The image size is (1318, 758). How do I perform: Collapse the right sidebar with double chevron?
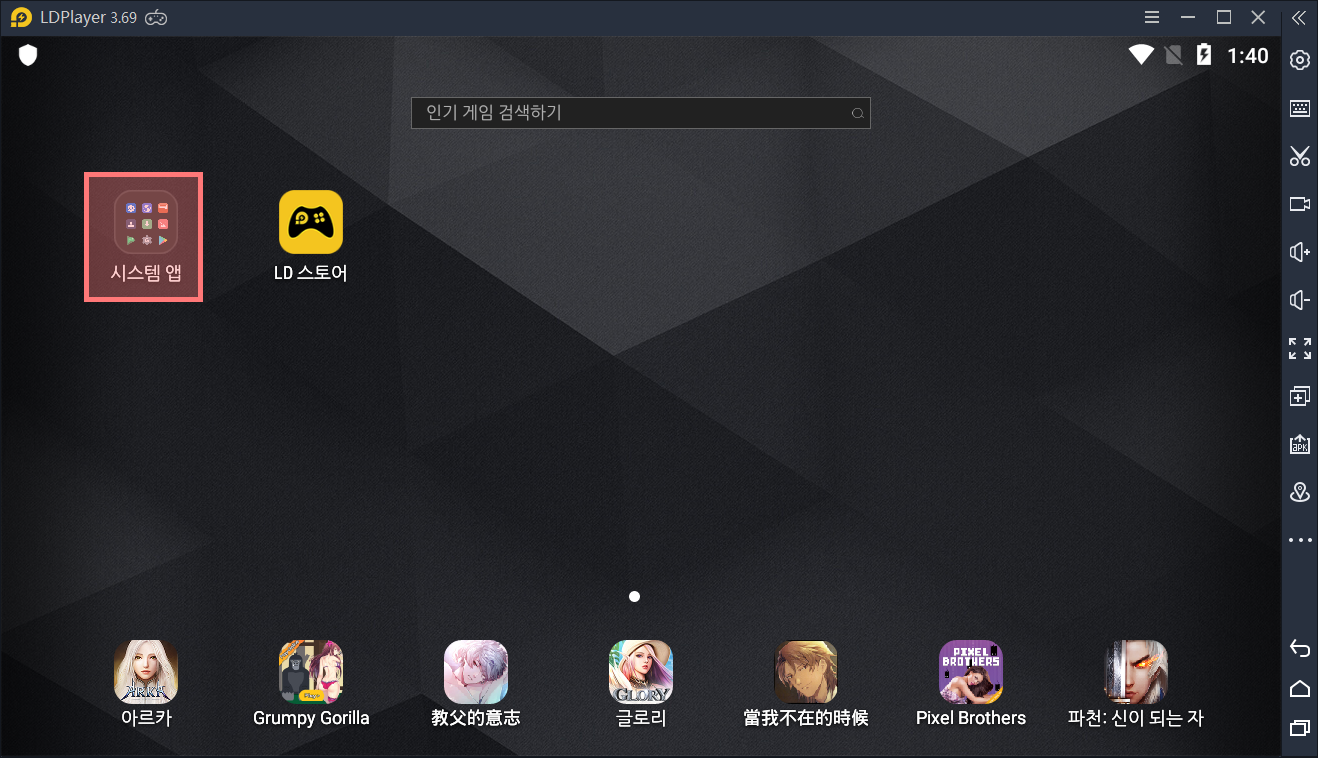pyautogui.click(x=1299, y=17)
